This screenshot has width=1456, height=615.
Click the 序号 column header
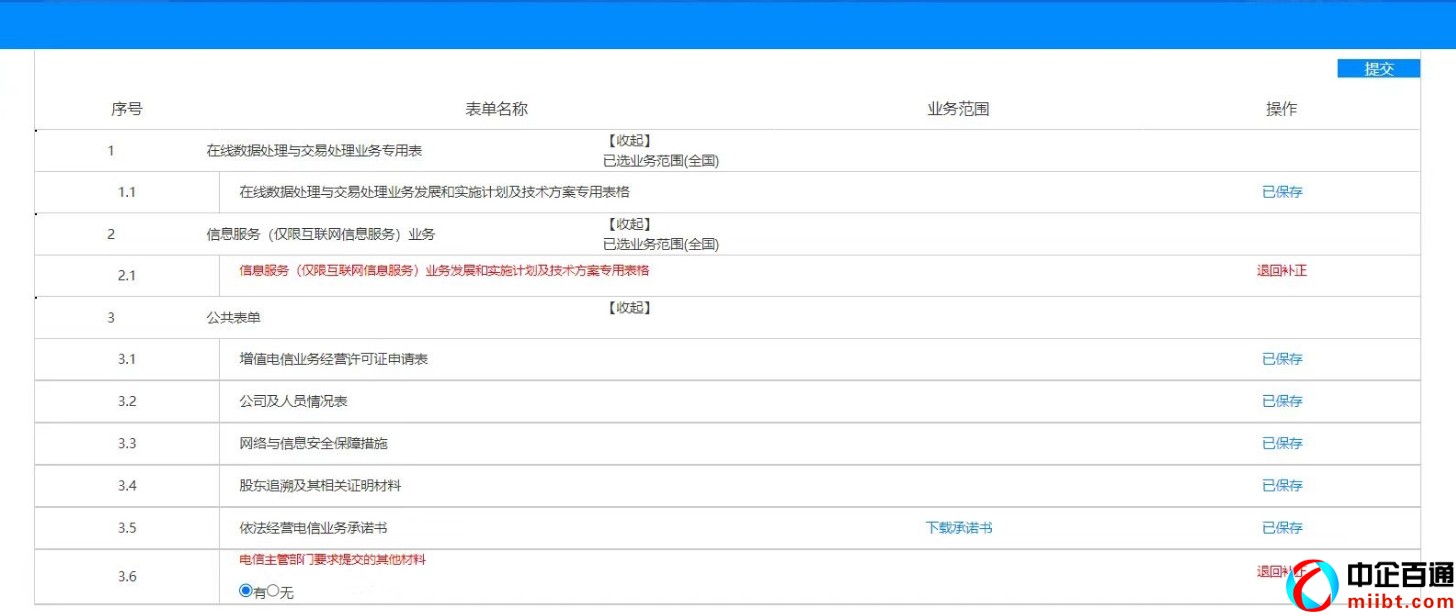pos(127,109)
